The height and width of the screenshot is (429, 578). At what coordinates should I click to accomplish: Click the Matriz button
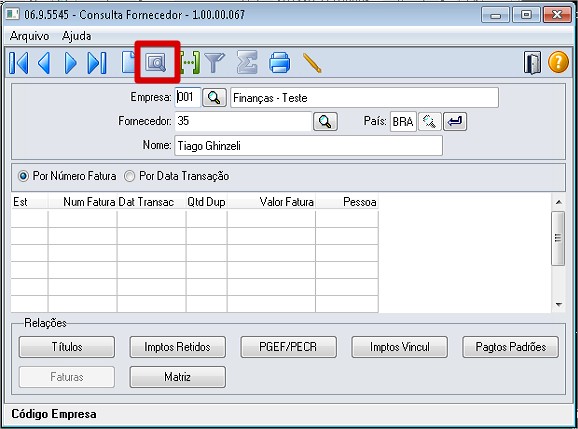click(x=177, y=377)
